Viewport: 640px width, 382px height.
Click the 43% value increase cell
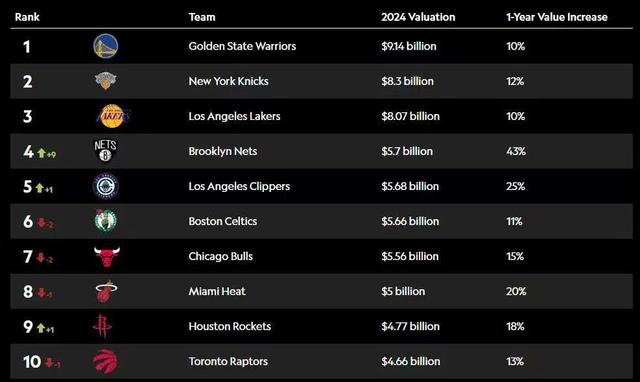516,151
